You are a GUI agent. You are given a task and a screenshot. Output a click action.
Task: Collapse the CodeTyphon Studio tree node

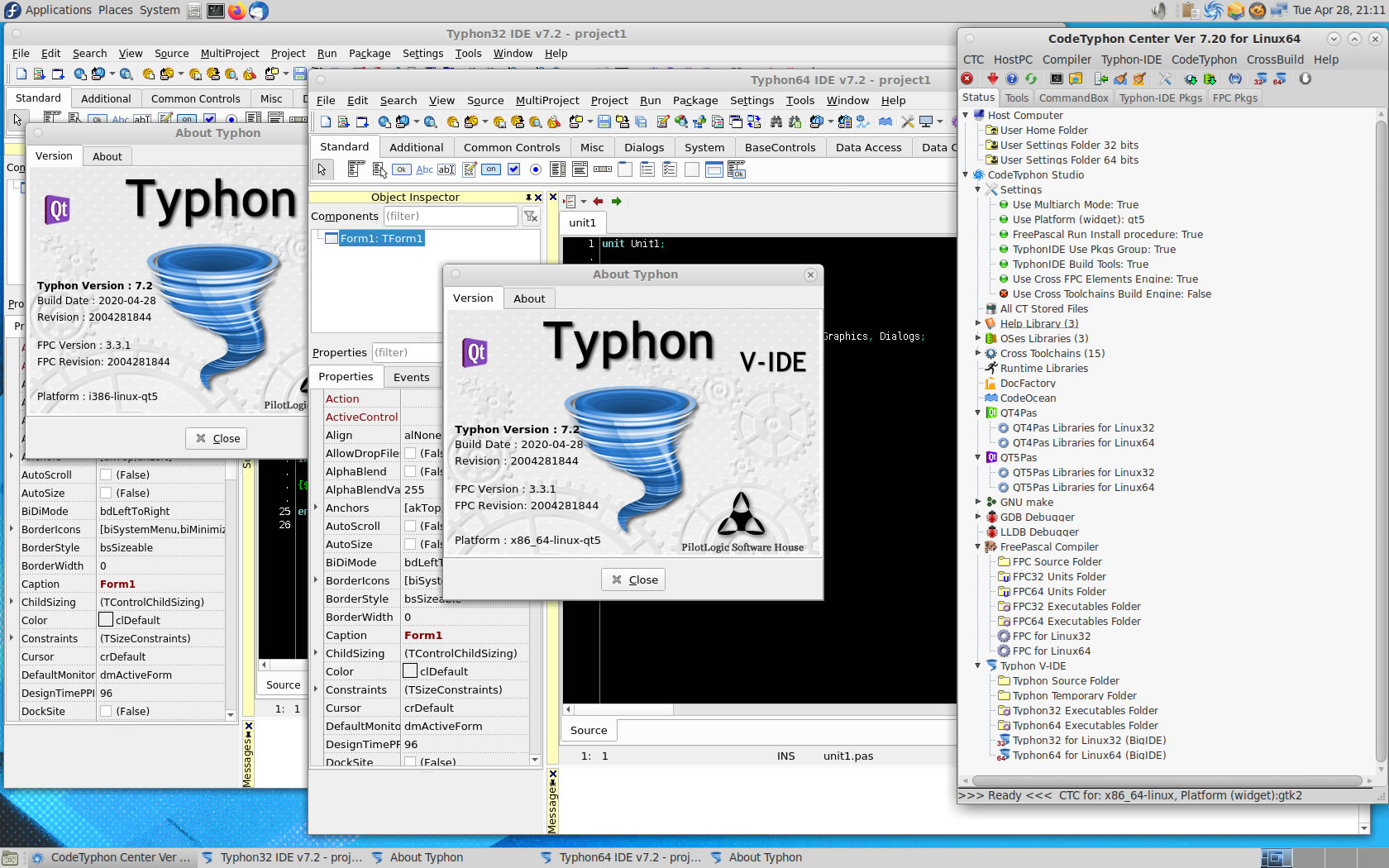tap(965, 174)
